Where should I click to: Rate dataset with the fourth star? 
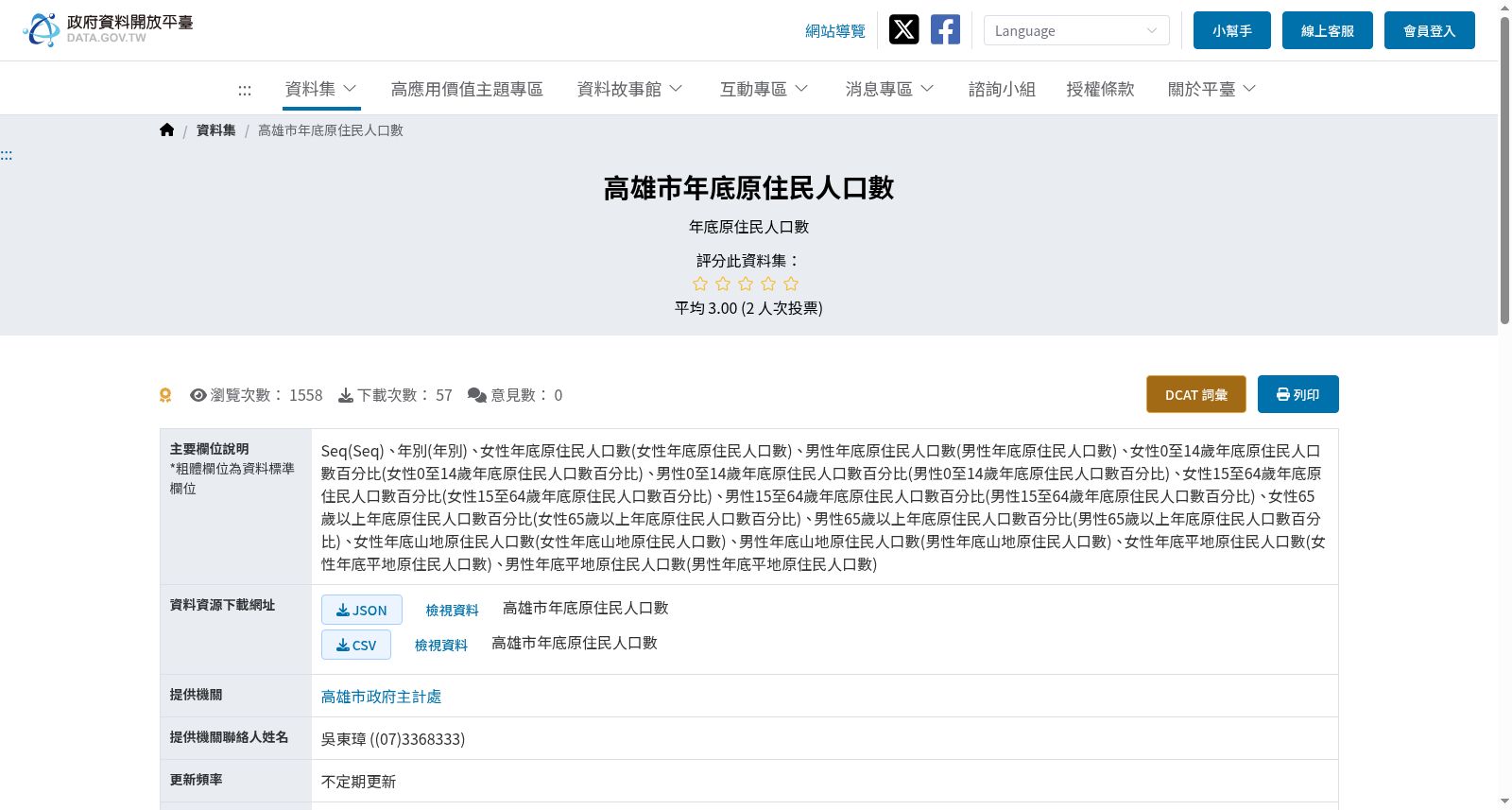[768, 284]
